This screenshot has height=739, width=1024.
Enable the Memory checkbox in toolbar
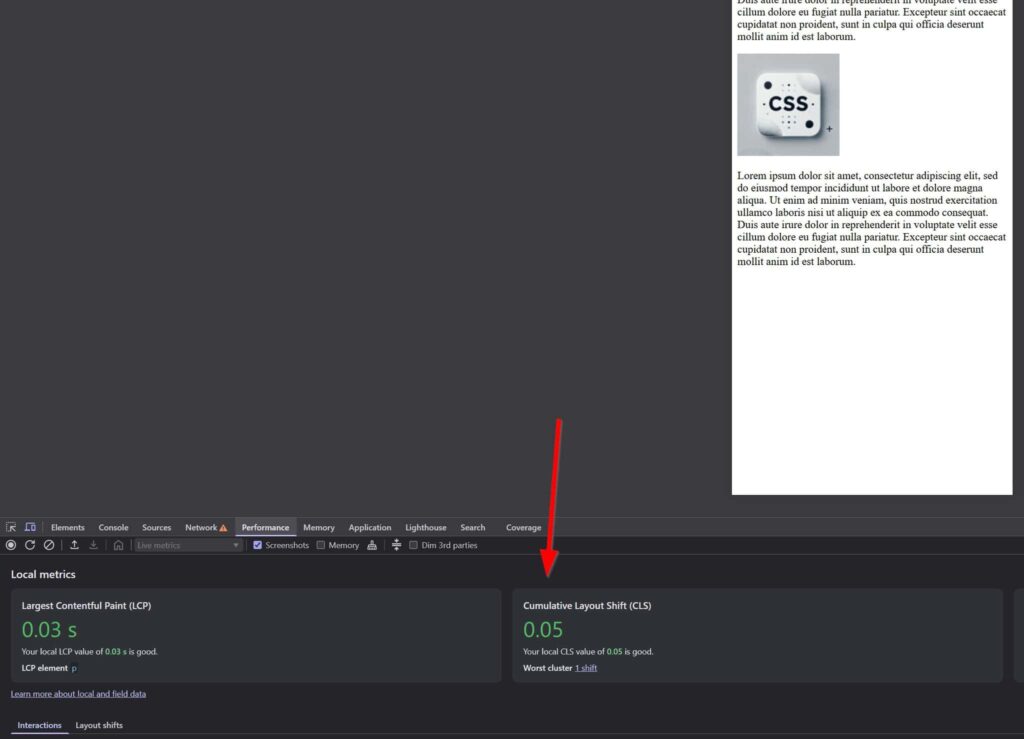[x=321, y=545]
